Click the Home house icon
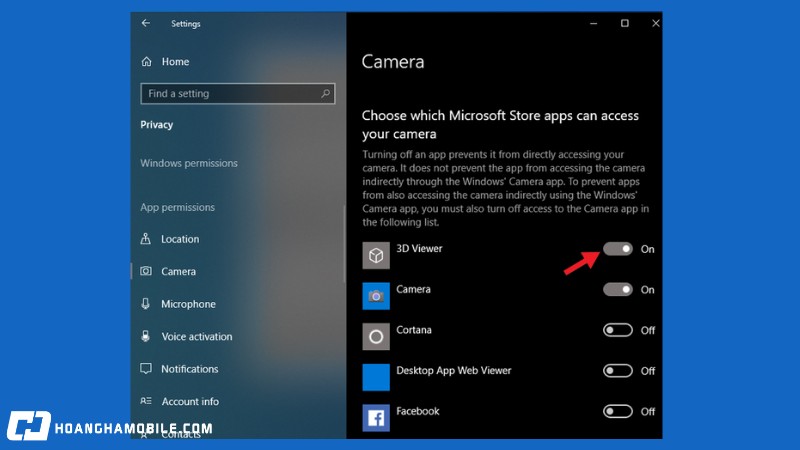The height and width of the screenshot is (450, 800). click(147, 62)
